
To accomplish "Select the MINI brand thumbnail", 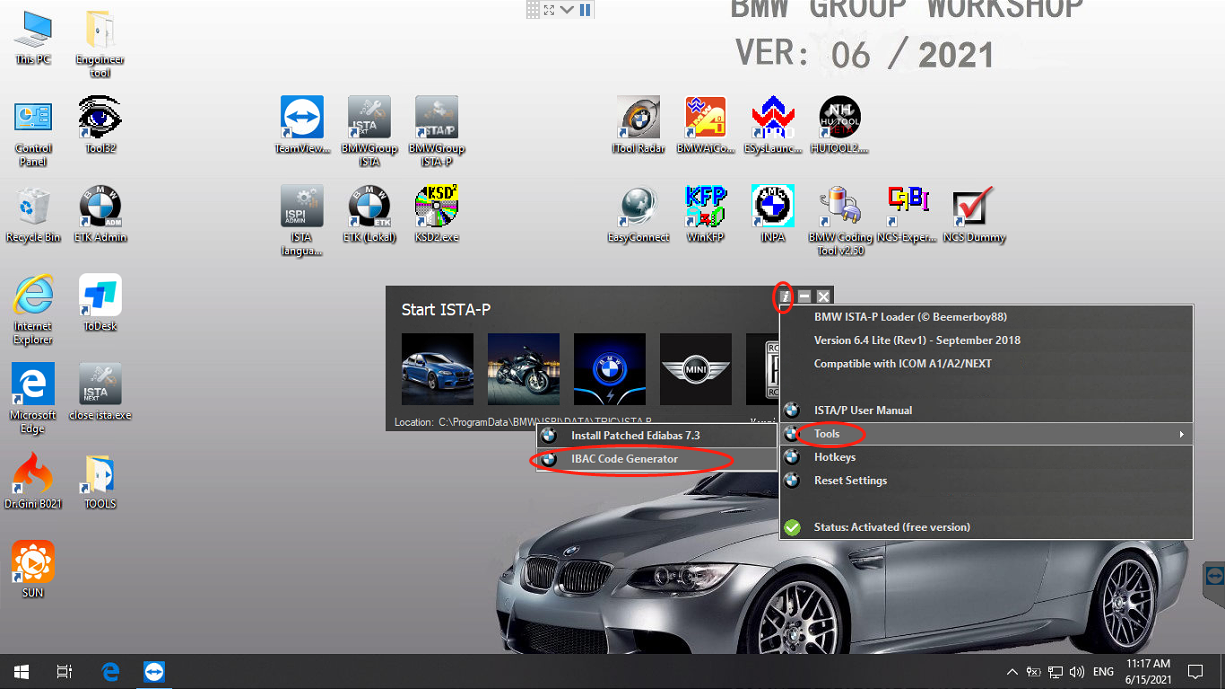I will [696, 368].
